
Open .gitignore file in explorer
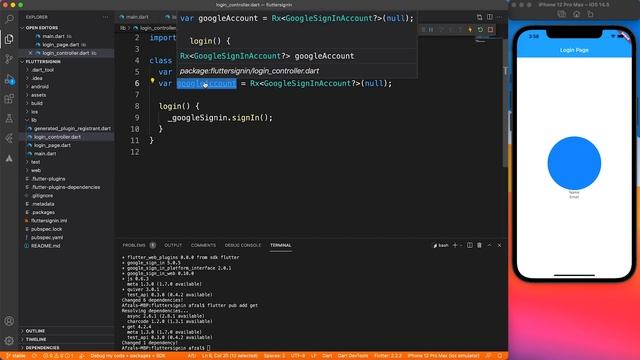pyautogui.click(x=42, y=196)
